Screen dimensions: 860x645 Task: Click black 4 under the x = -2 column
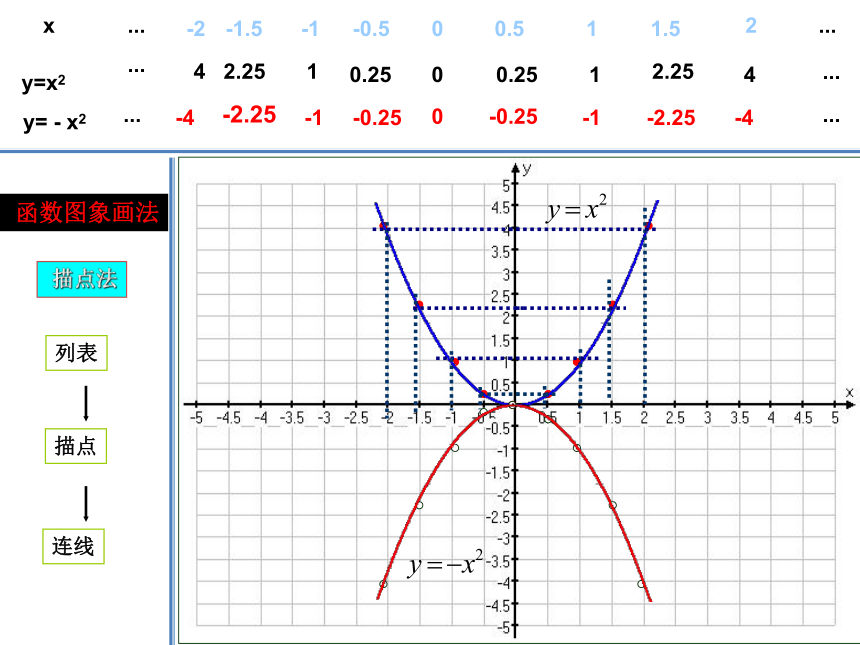[x=199, y=71]
